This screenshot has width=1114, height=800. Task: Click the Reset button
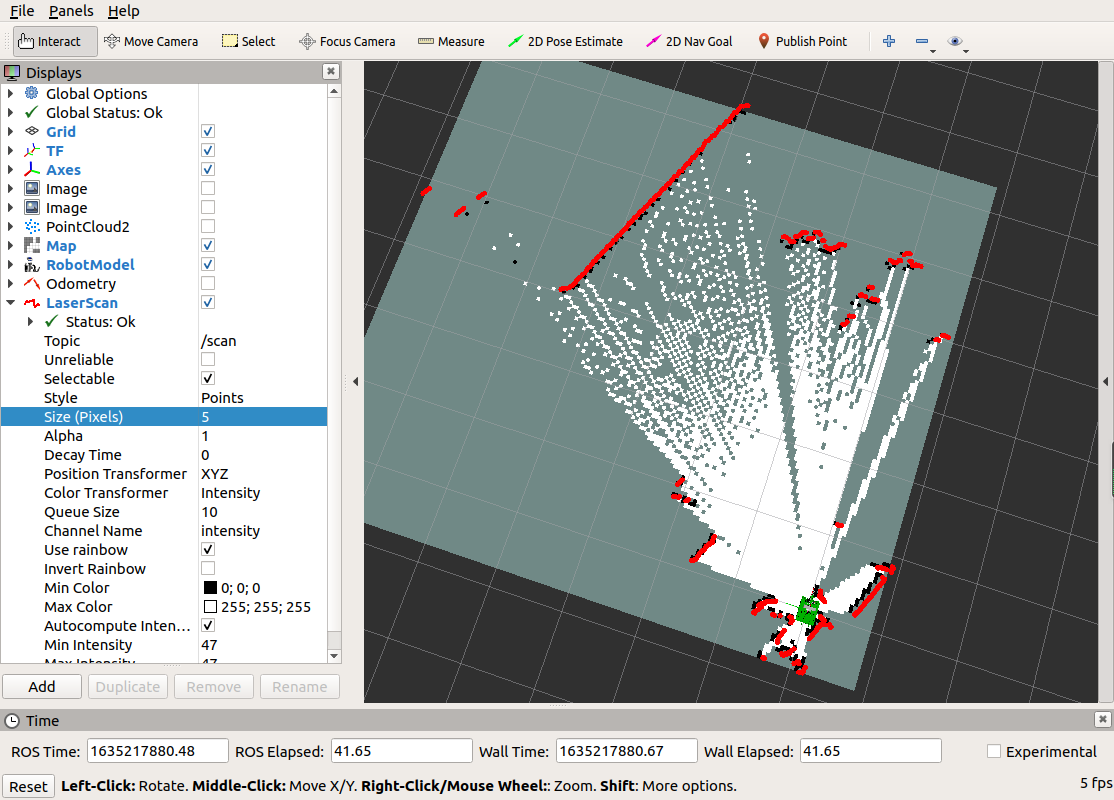[28, 787]
